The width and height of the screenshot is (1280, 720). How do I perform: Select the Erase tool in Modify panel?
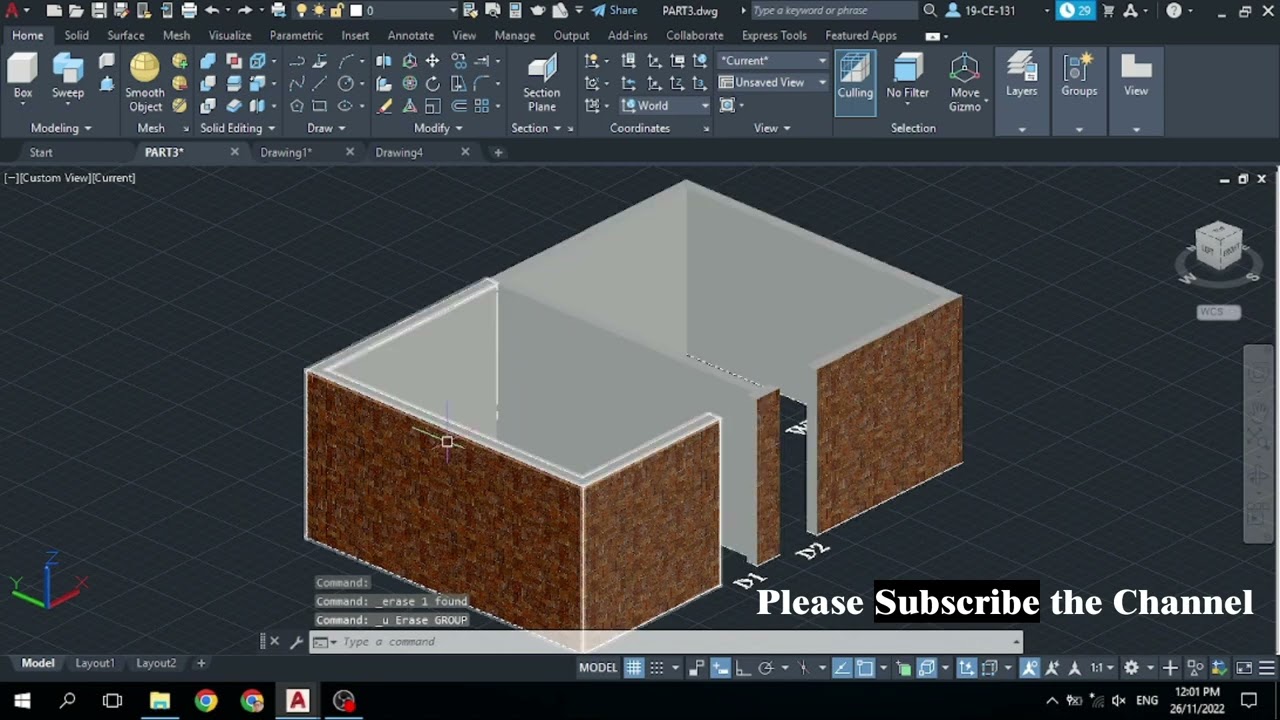tap(384, 106)
